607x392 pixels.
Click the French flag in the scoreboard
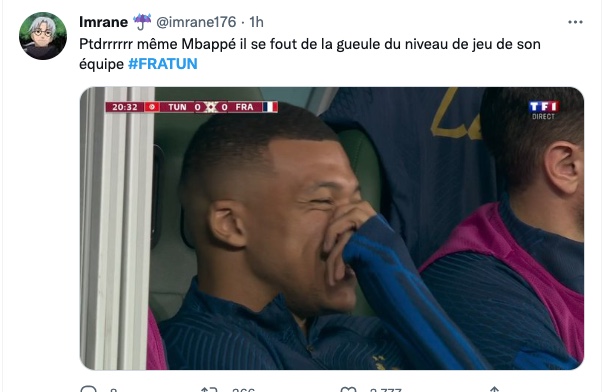[270, 107]
